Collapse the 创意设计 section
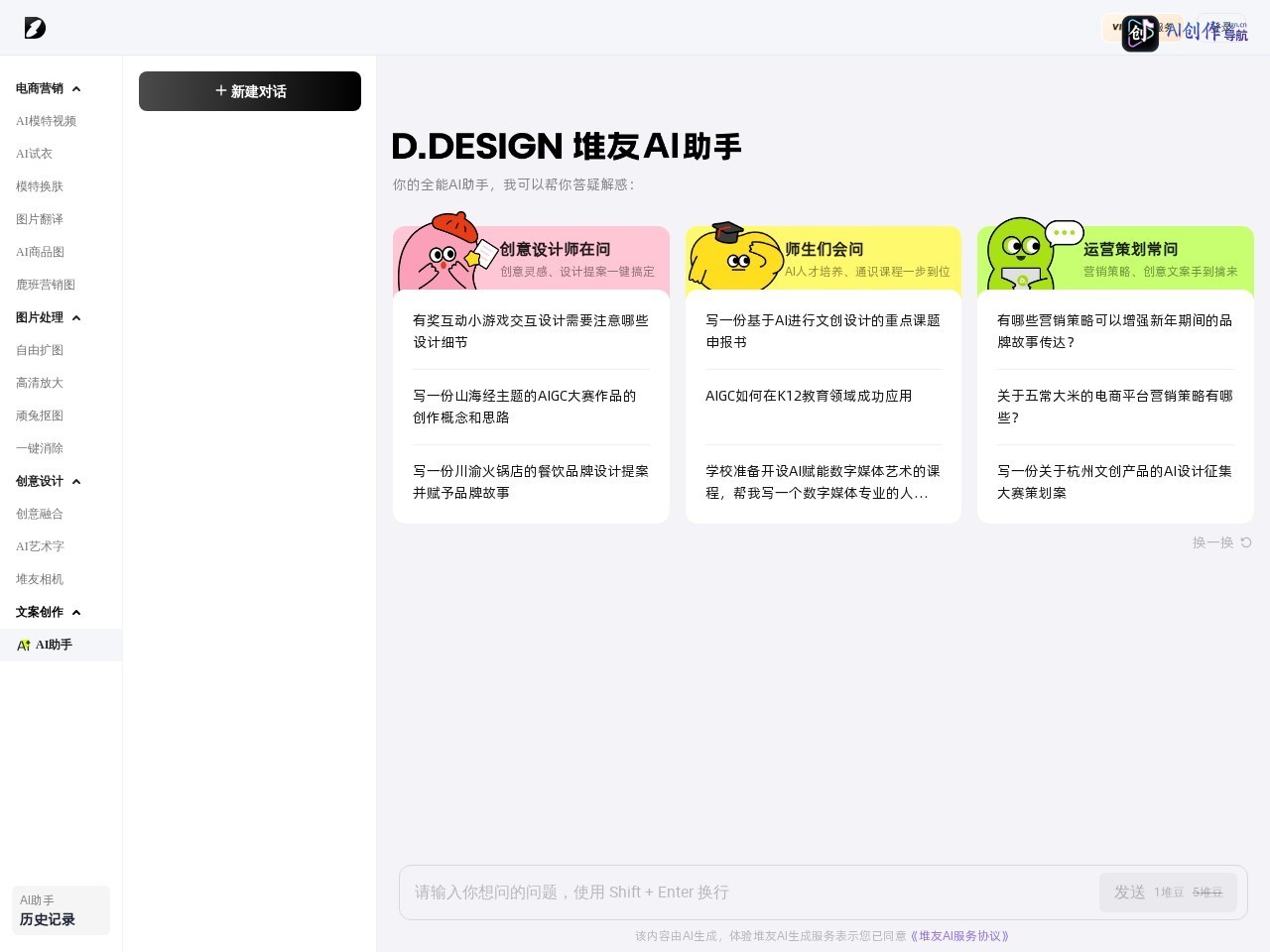Screen dimensions: 1270x952 [76, 482]
